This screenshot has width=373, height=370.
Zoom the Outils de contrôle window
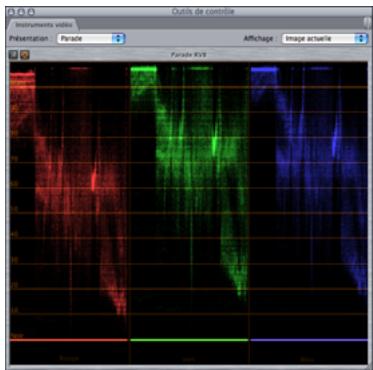(x=31, y=12)
